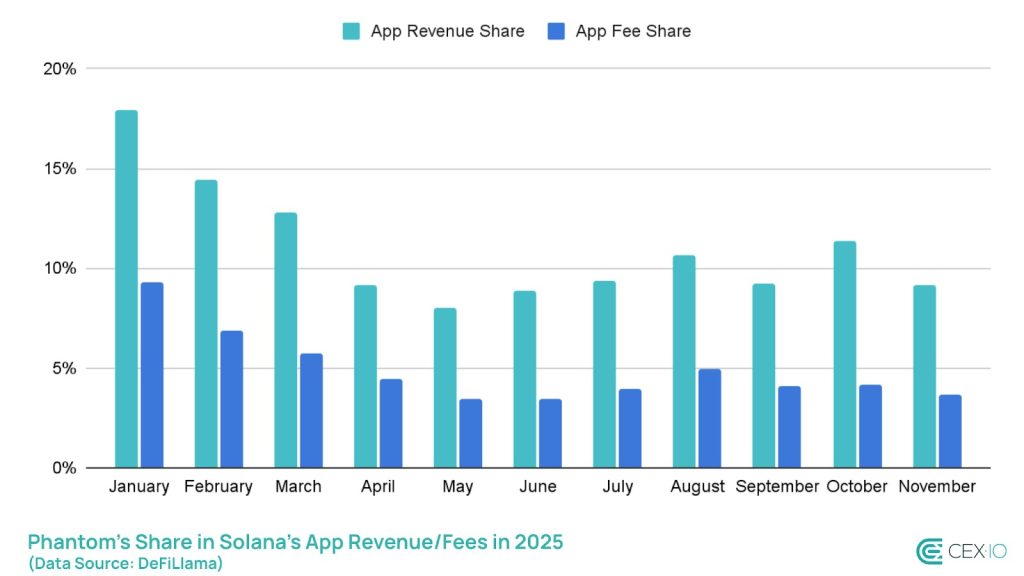The width and height of the screenshot is (1024, 576).
Task: Click the 0% baseline axis area
Action: (x=64, y=466)
